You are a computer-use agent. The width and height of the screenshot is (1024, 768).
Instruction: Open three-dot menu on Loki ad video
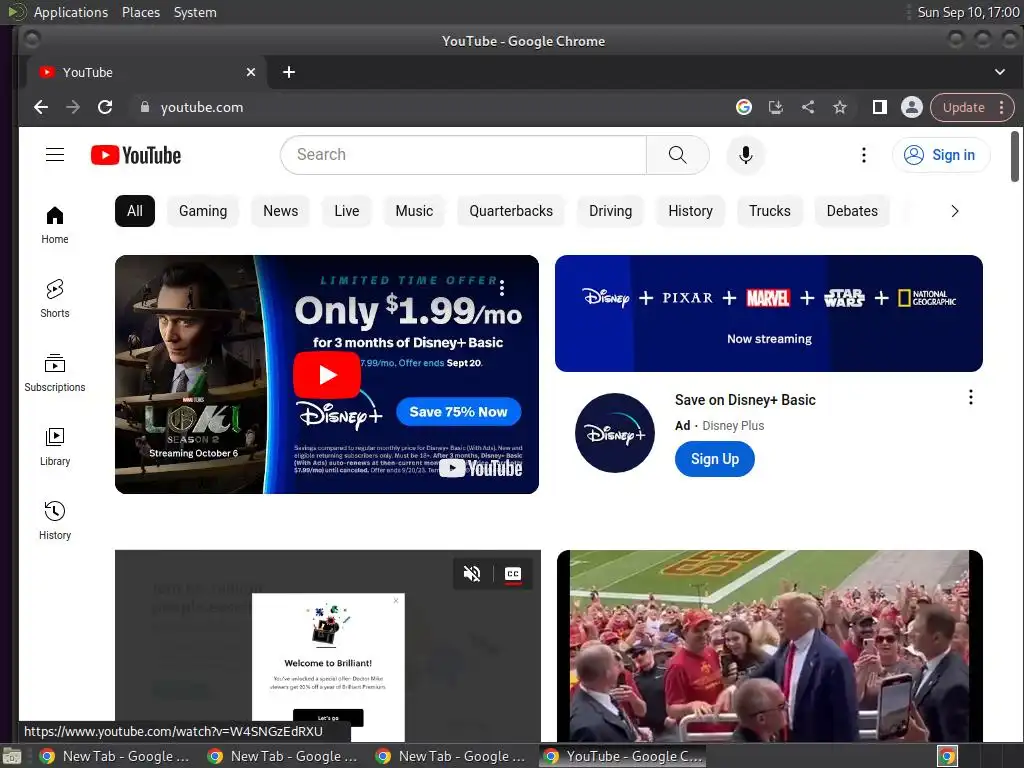point(502,287)
